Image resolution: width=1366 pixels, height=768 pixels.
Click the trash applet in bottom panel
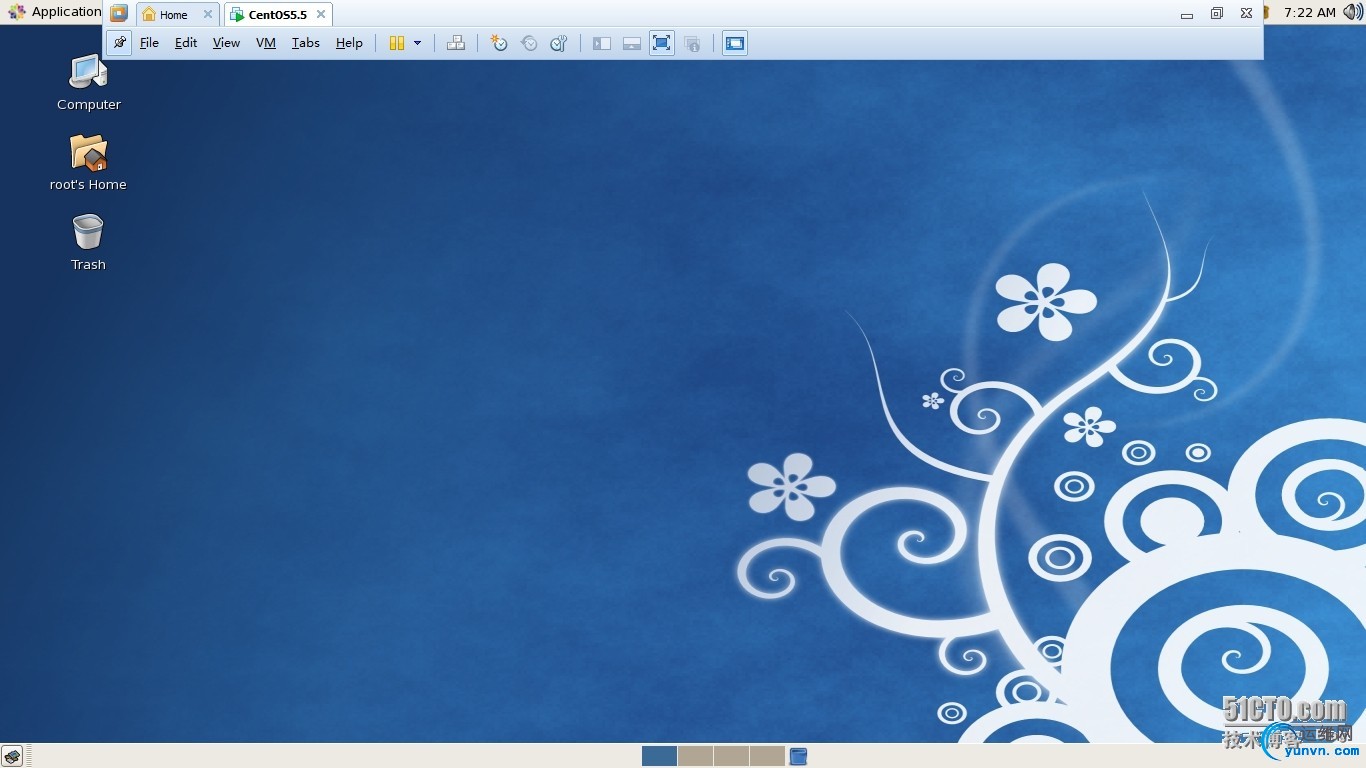point(798,756)
